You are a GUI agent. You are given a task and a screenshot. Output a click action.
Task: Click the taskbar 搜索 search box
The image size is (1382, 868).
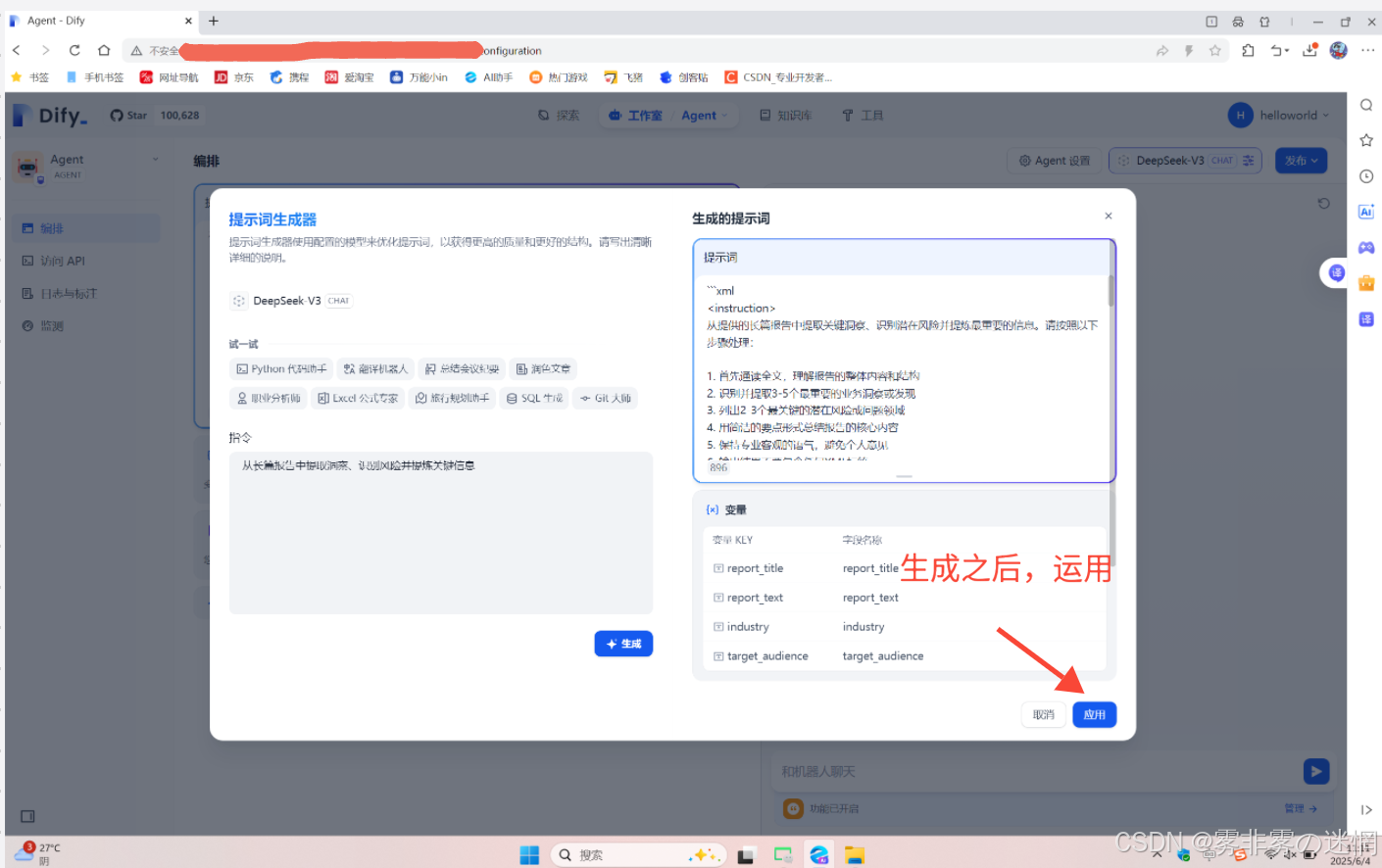coord(638,855)
